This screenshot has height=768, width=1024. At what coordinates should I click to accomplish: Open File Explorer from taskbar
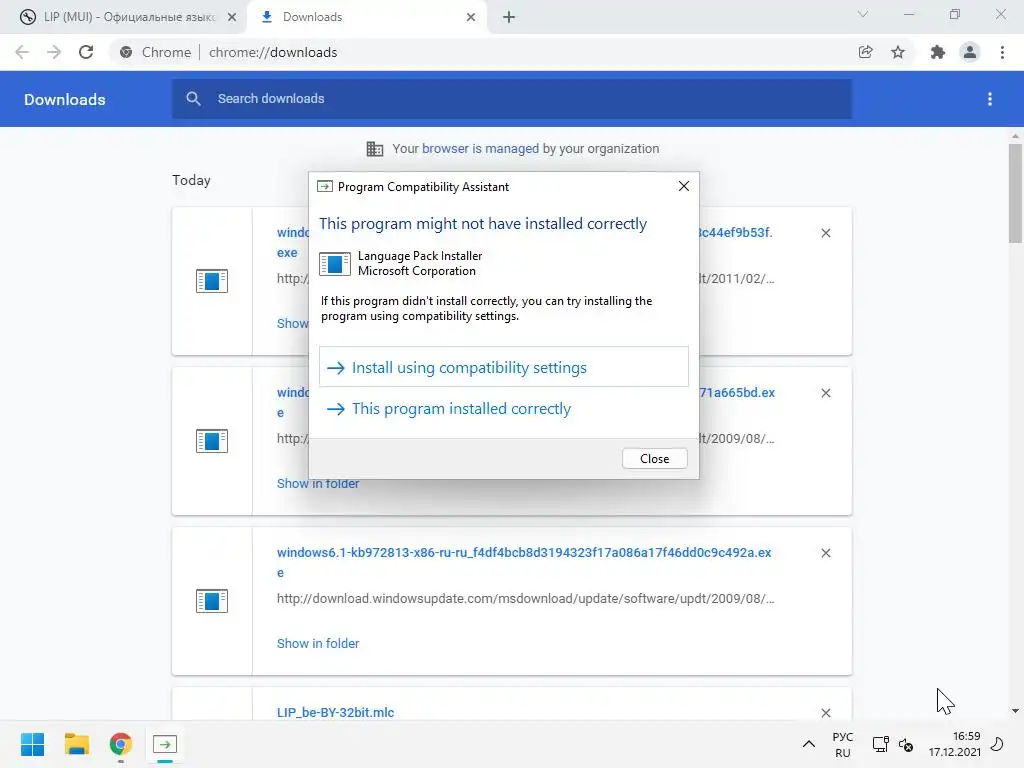click(76, 744)
